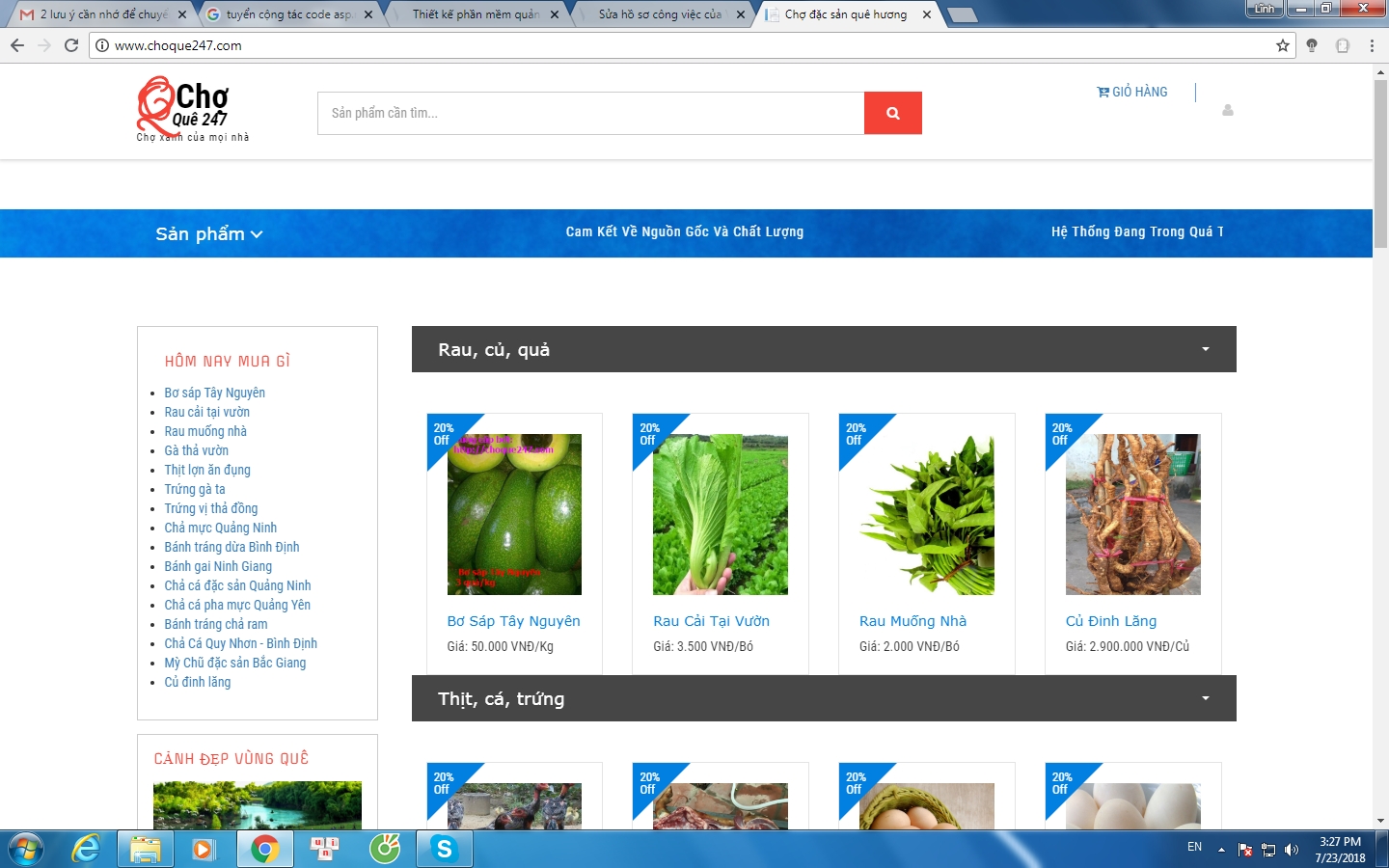Click the address bar URL field
The width and height of the screenshot is (1389, 868).
click(x=690, y=45)
